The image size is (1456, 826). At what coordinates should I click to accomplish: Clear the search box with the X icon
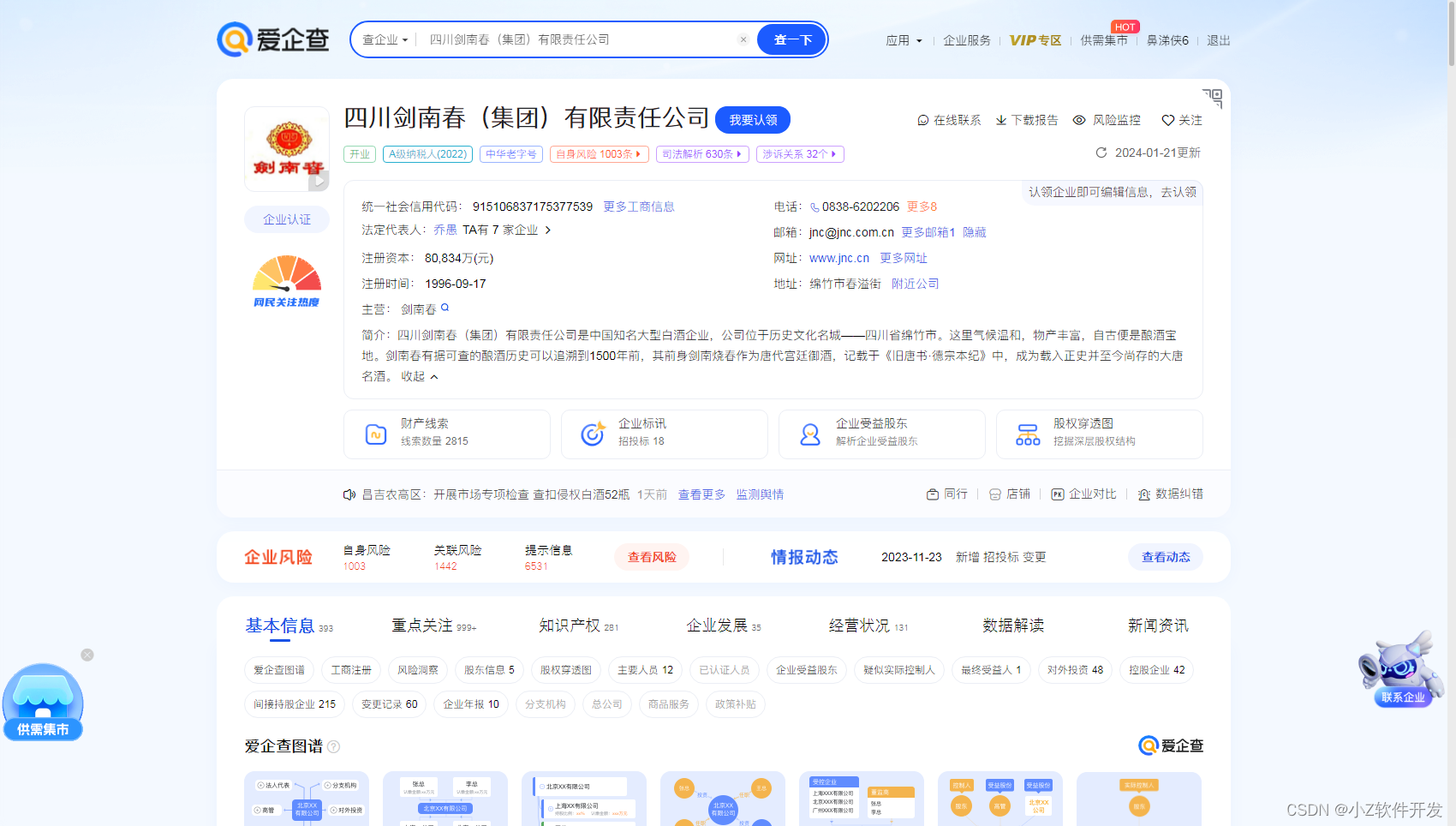(x=743, y=39)
